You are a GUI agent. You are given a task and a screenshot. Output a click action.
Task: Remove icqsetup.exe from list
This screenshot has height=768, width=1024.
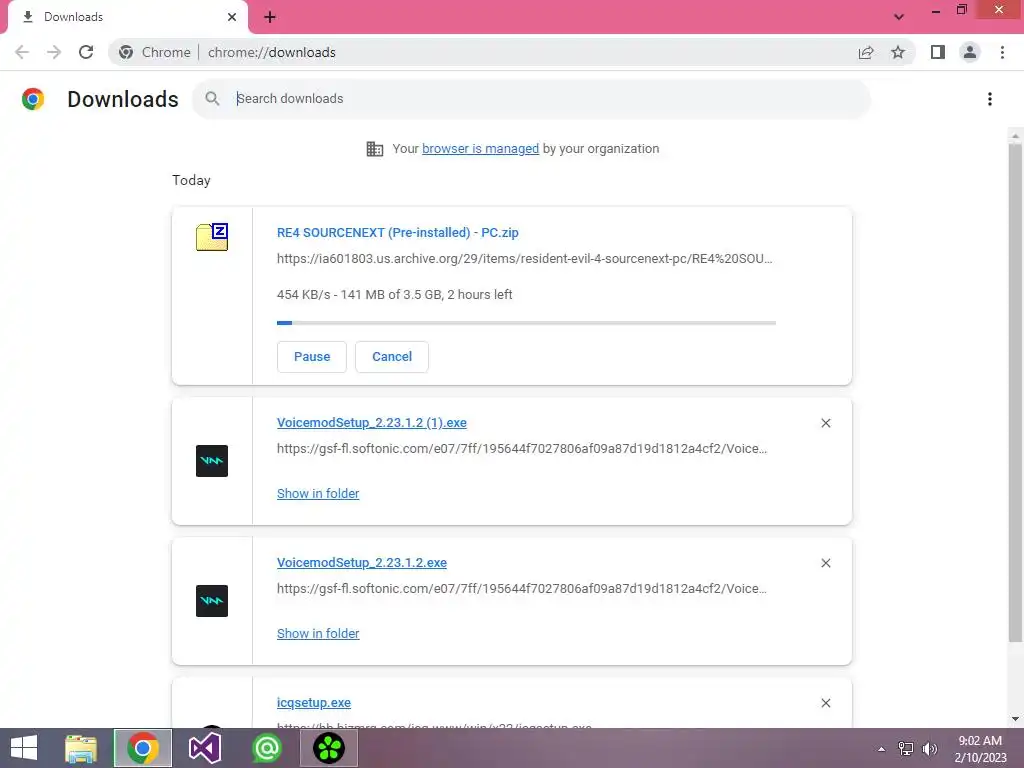pyautogui.click(x=826, y=703)
